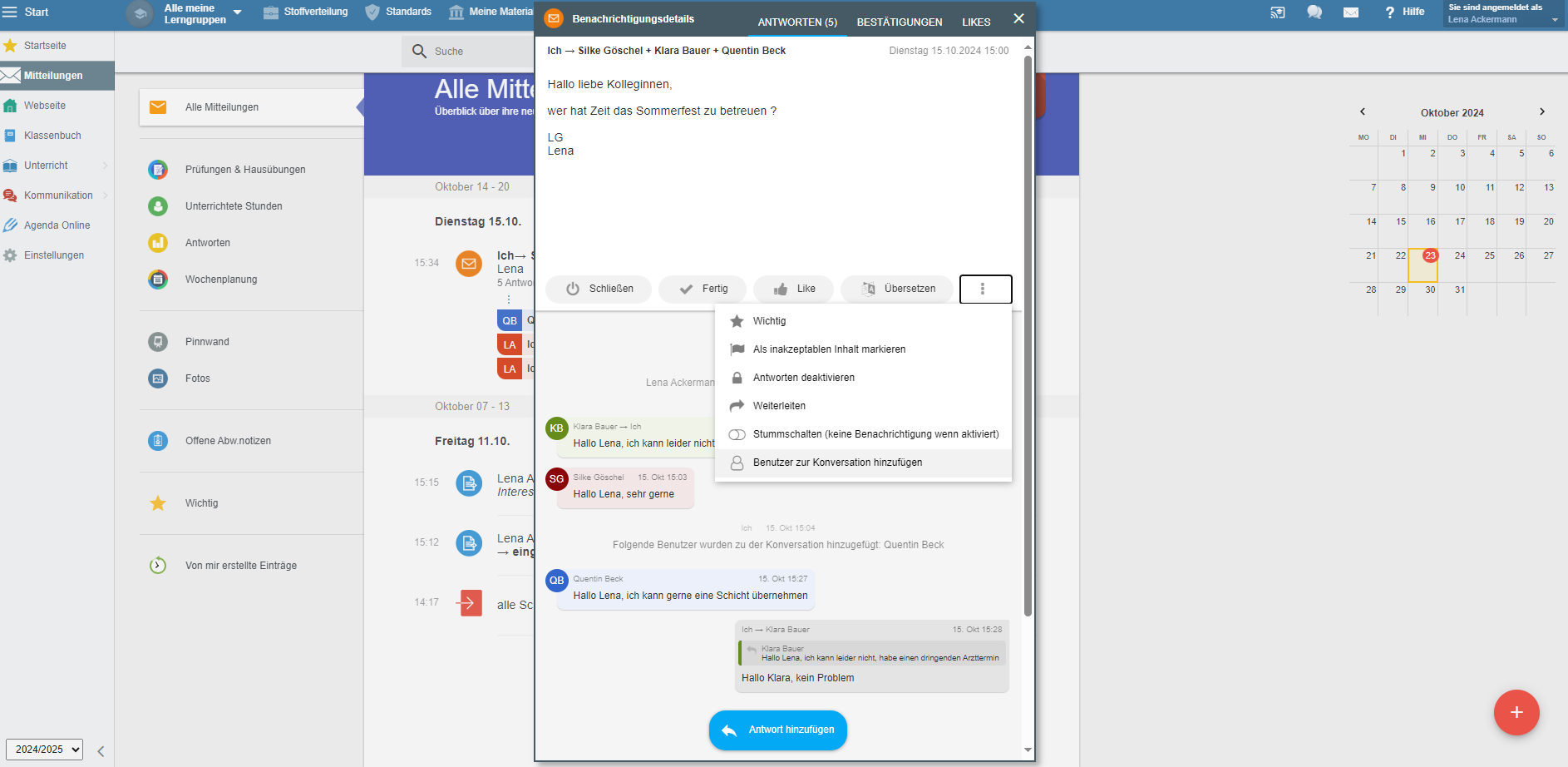This screenshot has height=767, width=1568.
Task: Select Benutzer zur Konversation hinzufügen
Action: pyautogui.click(x=863, y=463)
